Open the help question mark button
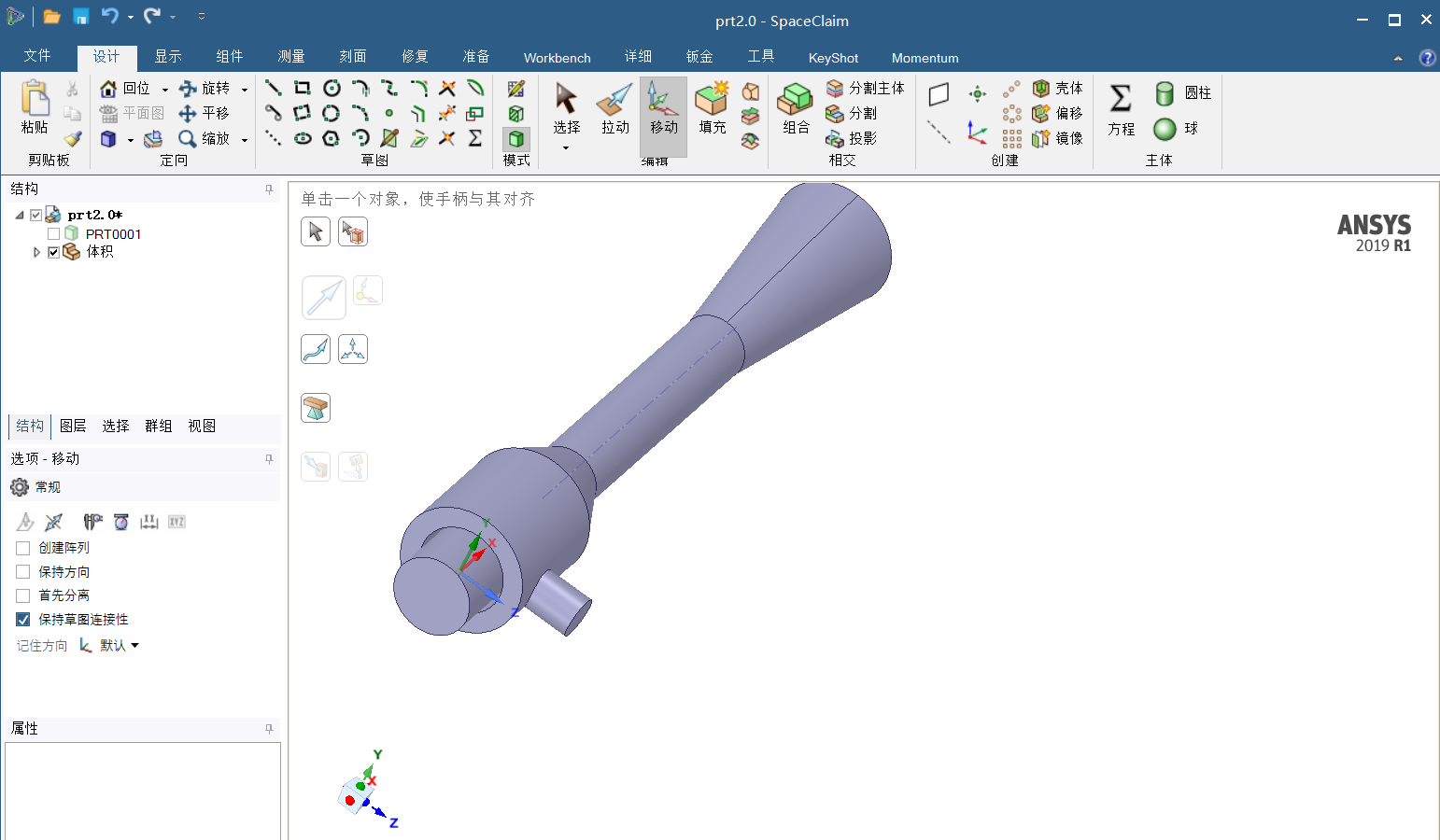The width and height of the screenshot is (1440, 840). 1427,58
